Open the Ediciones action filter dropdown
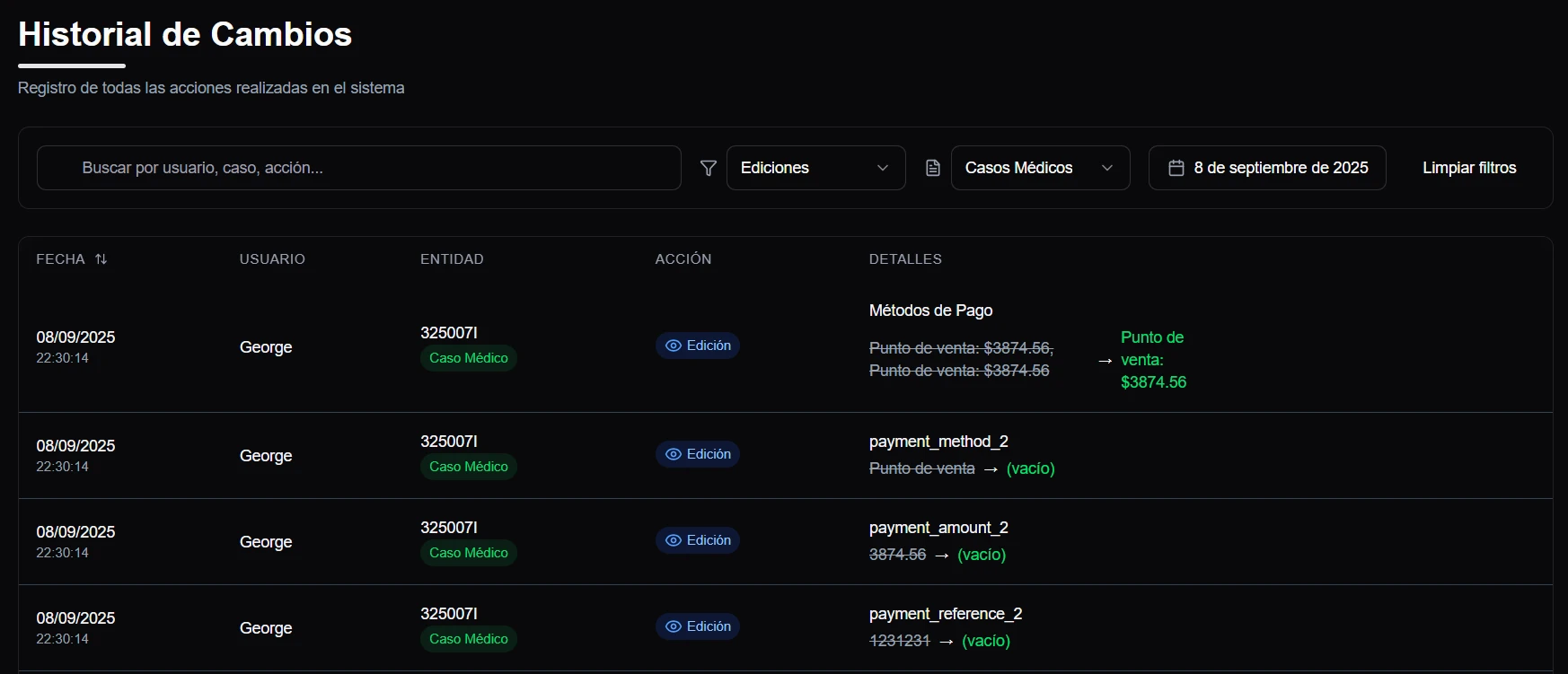This screenshot has width=1568, height=674. 815,168
